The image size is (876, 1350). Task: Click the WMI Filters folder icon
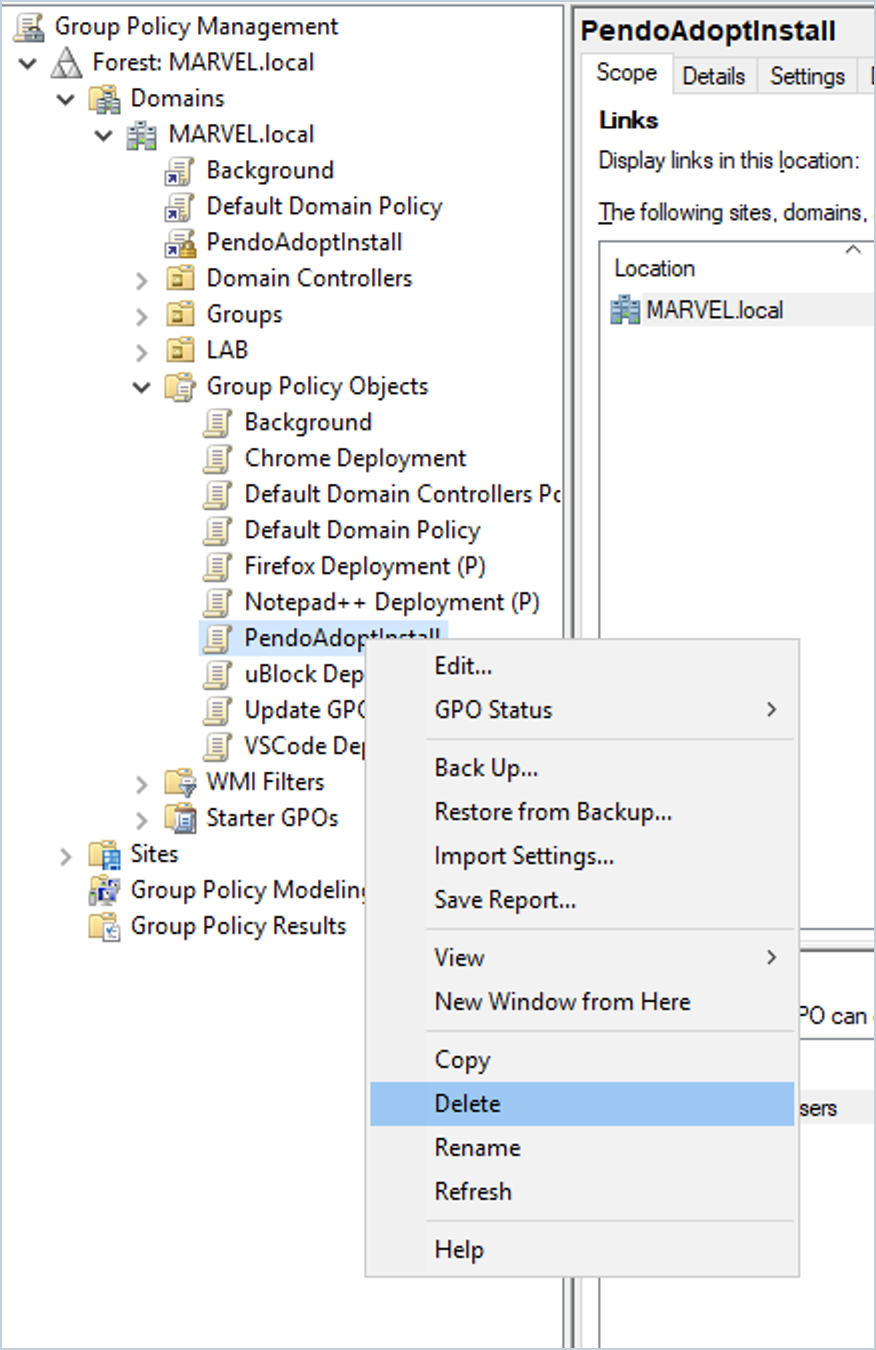point(181,783)
